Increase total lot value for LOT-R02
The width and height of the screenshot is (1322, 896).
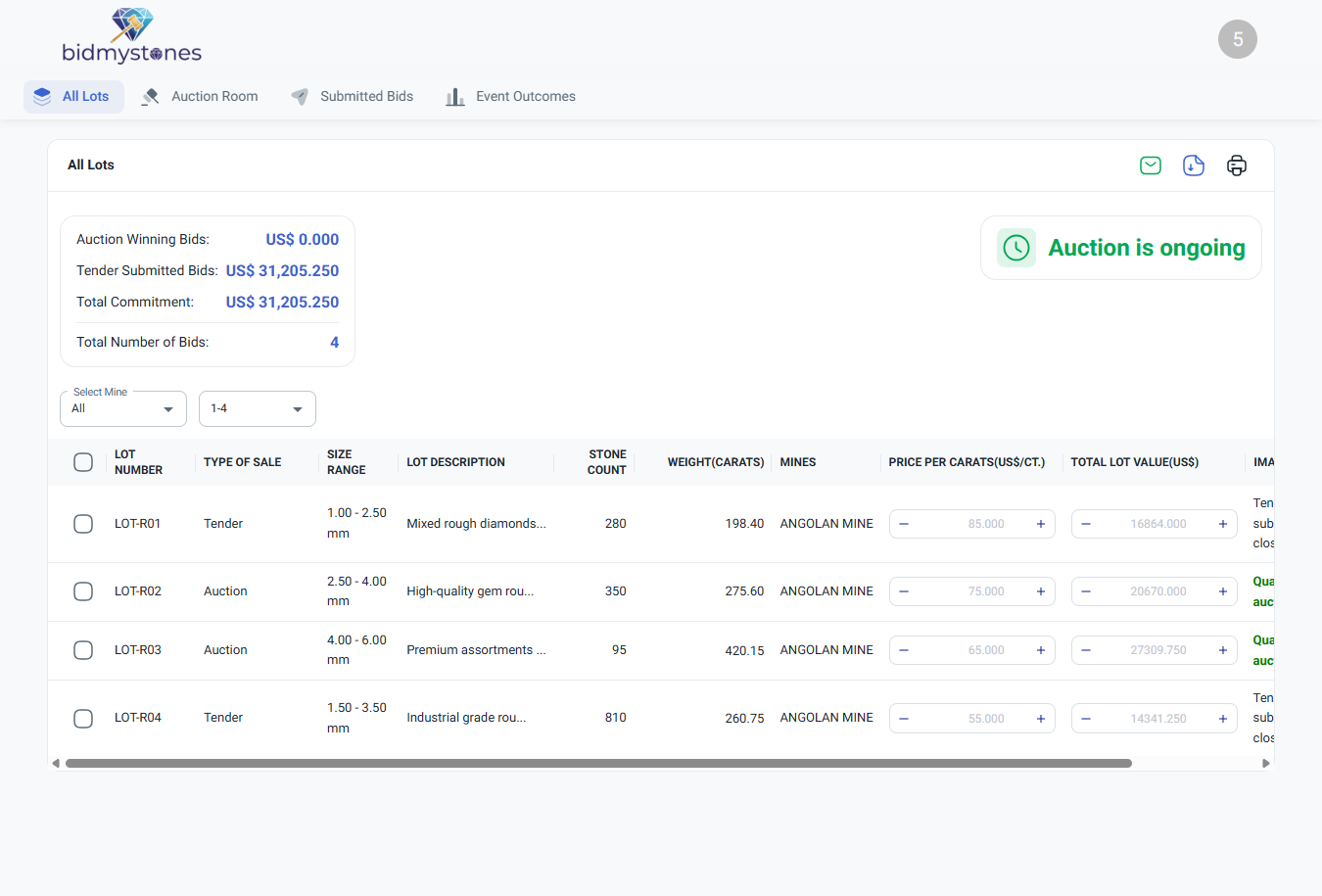click(x=1223, y=591)
